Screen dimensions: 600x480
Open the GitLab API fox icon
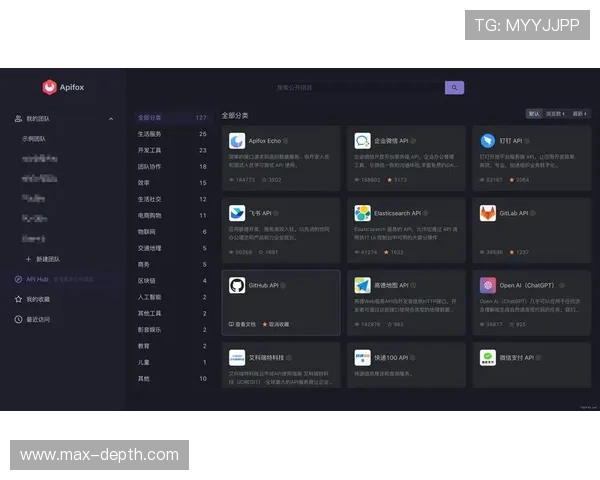tap(487, 213)
